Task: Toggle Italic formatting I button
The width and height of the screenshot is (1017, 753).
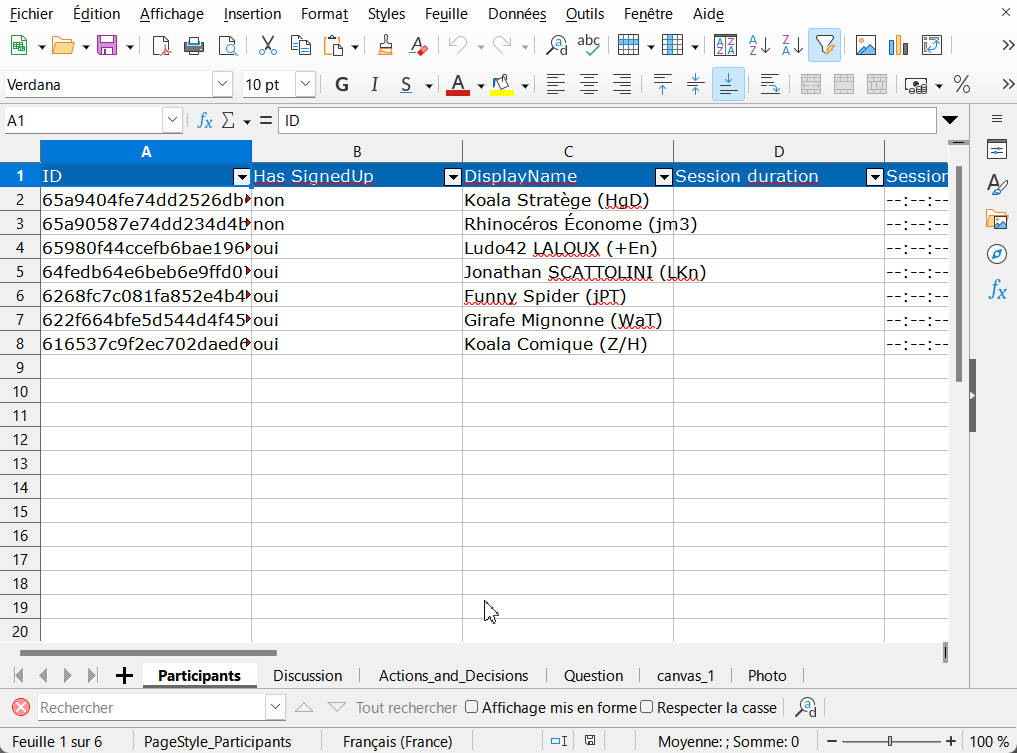Action: 374,84
